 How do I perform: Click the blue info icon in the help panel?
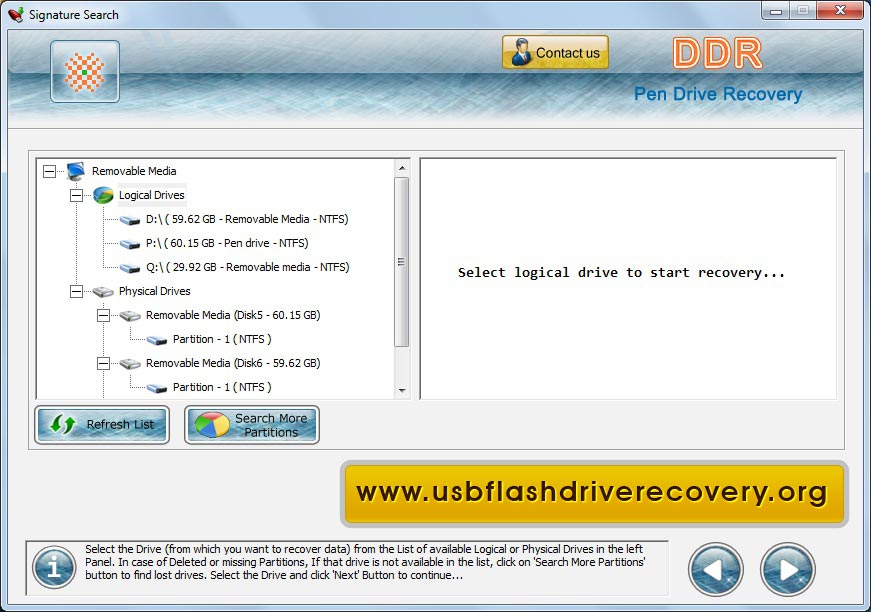coord(54,567)
